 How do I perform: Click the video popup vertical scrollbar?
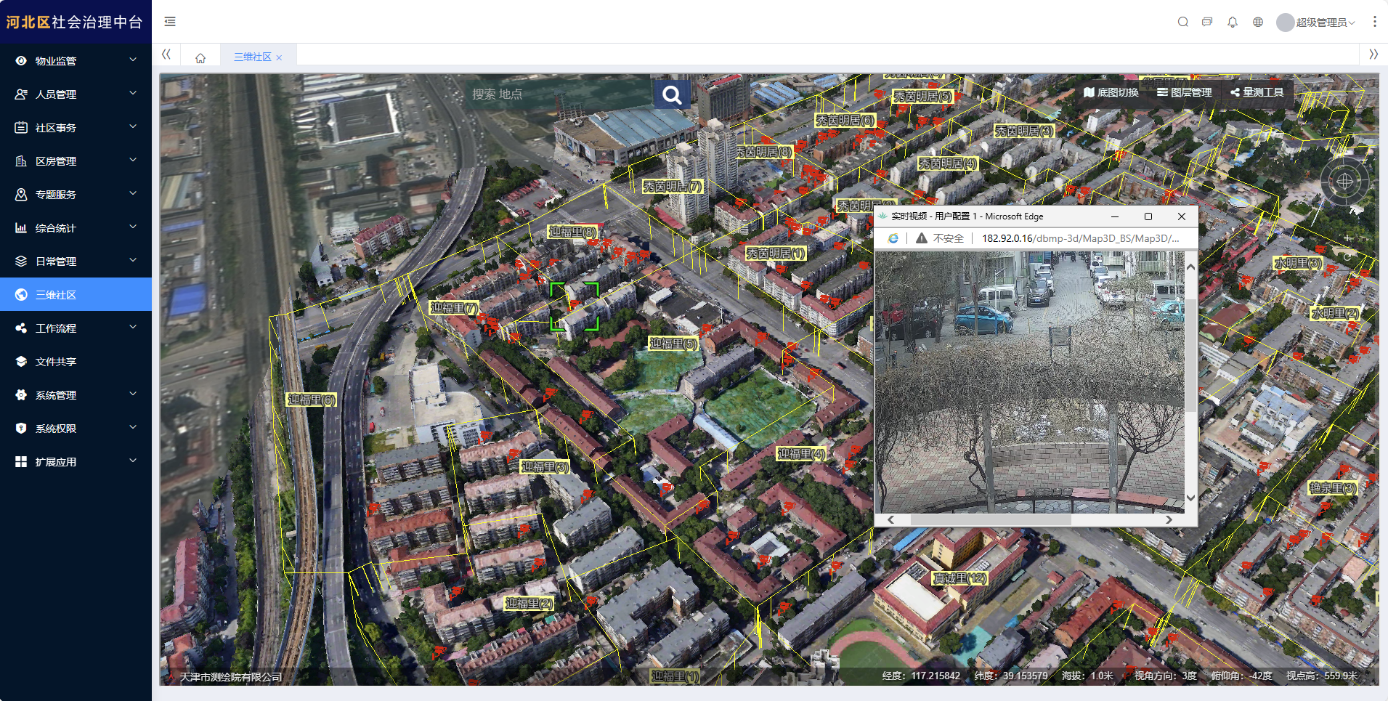(1190, 380)
